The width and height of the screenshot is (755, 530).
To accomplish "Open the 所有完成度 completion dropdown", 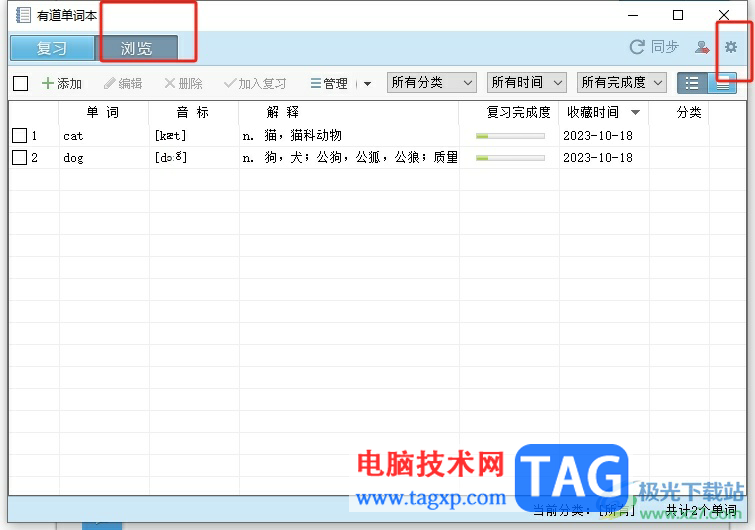I will [x=622, y=82].
